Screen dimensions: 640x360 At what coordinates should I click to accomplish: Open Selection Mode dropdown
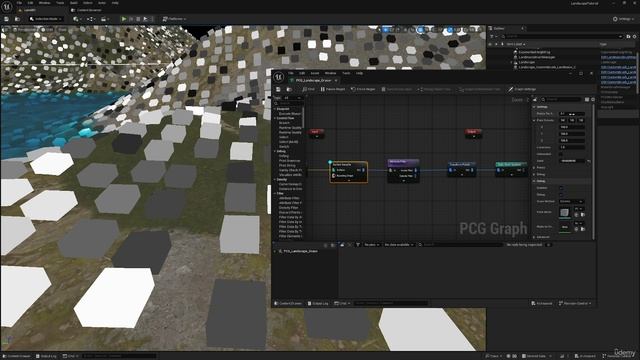[45, 19]
